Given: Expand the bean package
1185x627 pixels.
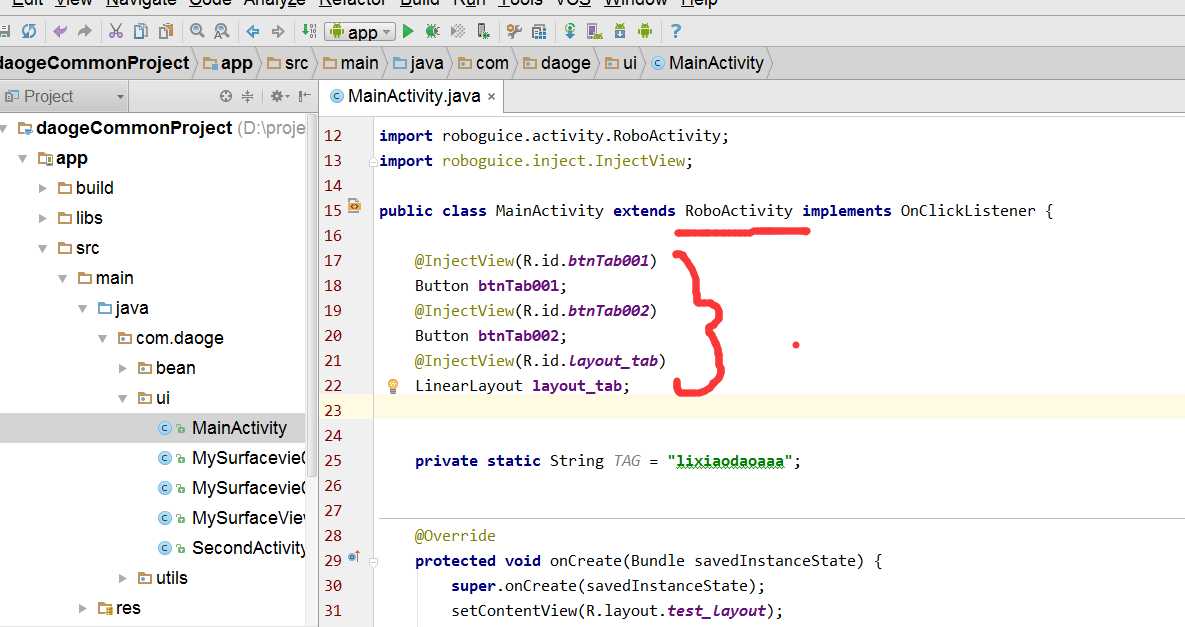Looking at the screenshot, I should tap(122, 369).
